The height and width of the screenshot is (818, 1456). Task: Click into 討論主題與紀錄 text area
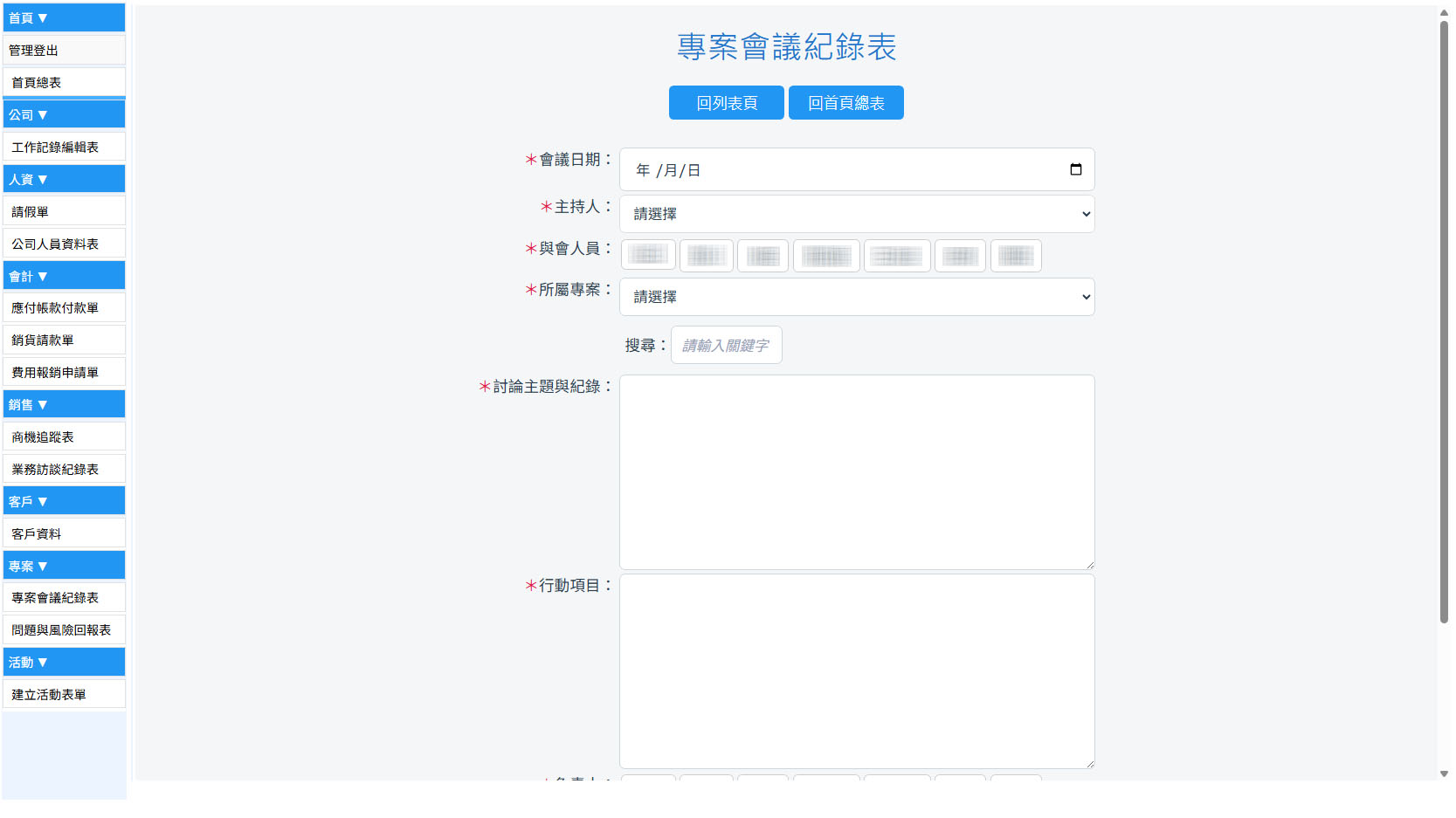tap(857, 472)
